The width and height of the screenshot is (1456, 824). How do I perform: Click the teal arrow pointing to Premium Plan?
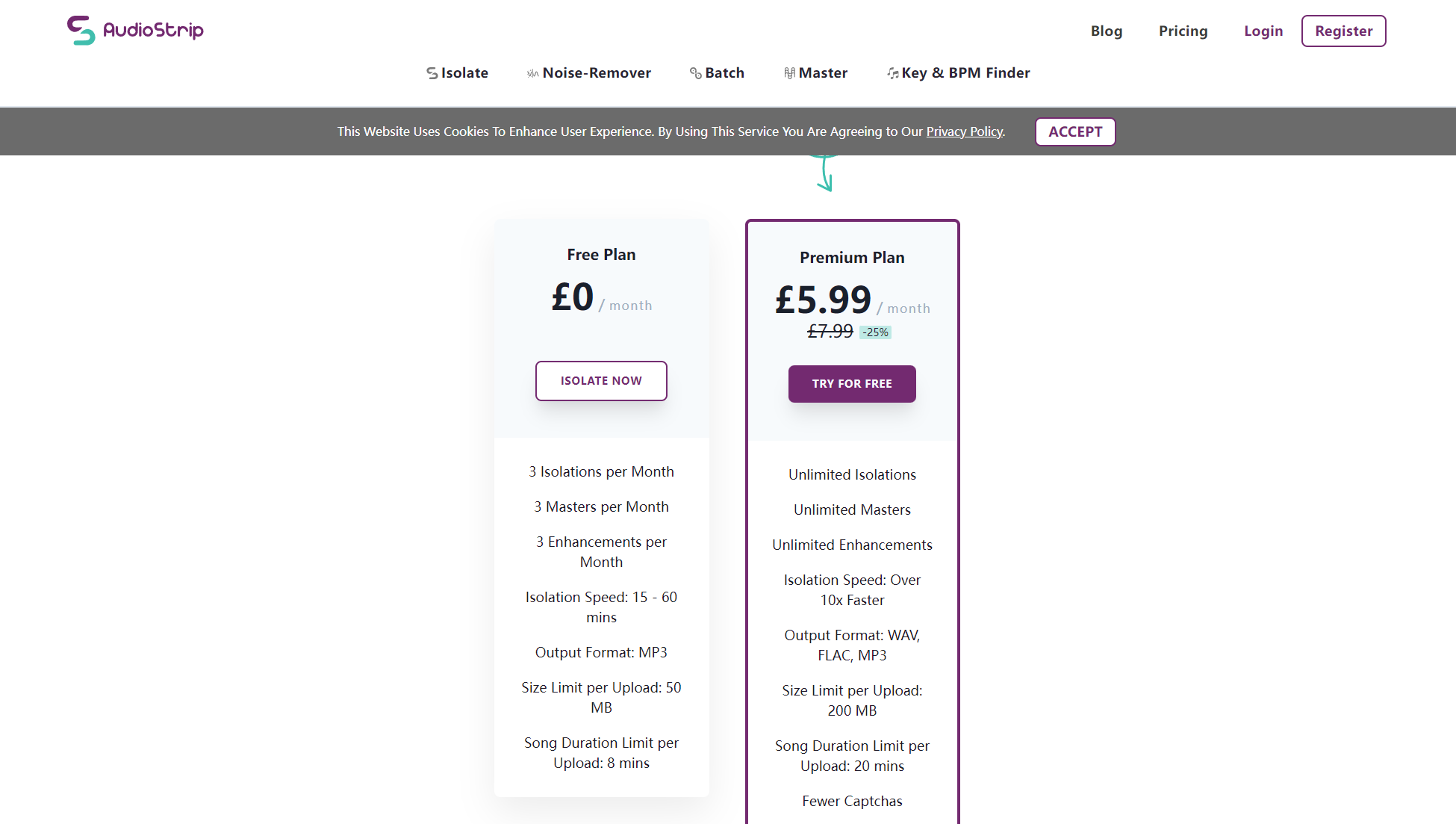coord(824,174)
